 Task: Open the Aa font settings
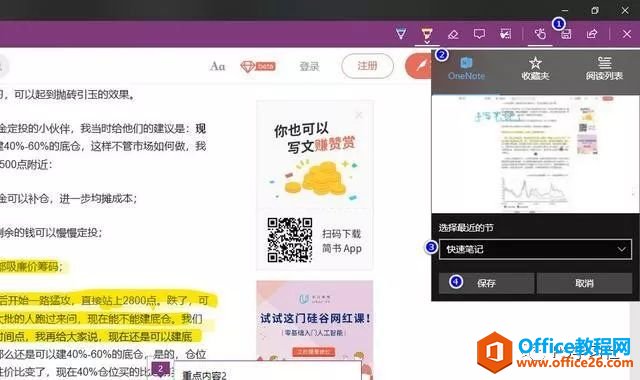(217, 66)
